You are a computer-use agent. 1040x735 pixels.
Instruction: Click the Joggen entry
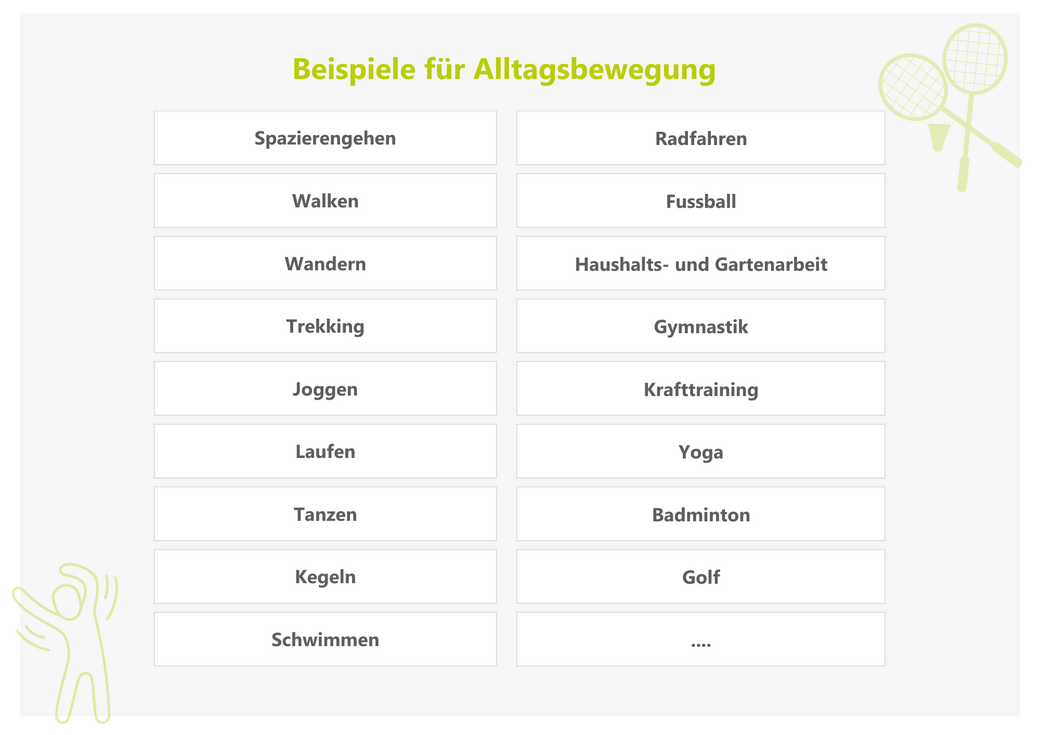tap(325, 389)
